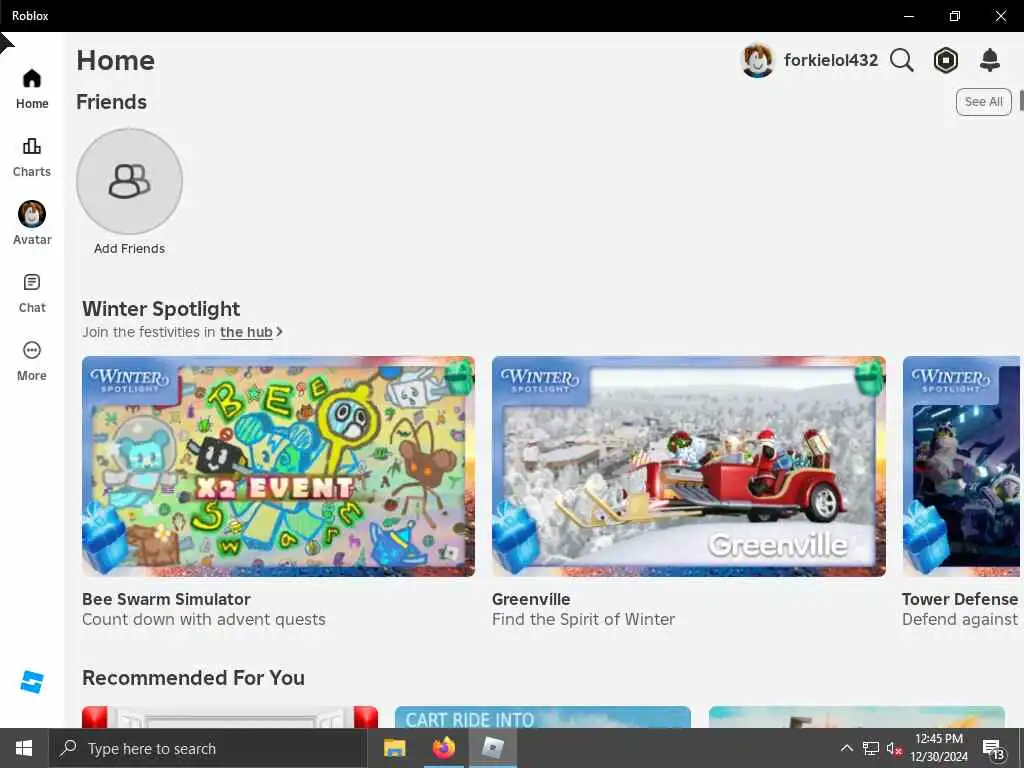Viewport: 1024px width, 768px height.
Task: Show hidden system tray icons
Action: tap(846, 748)
